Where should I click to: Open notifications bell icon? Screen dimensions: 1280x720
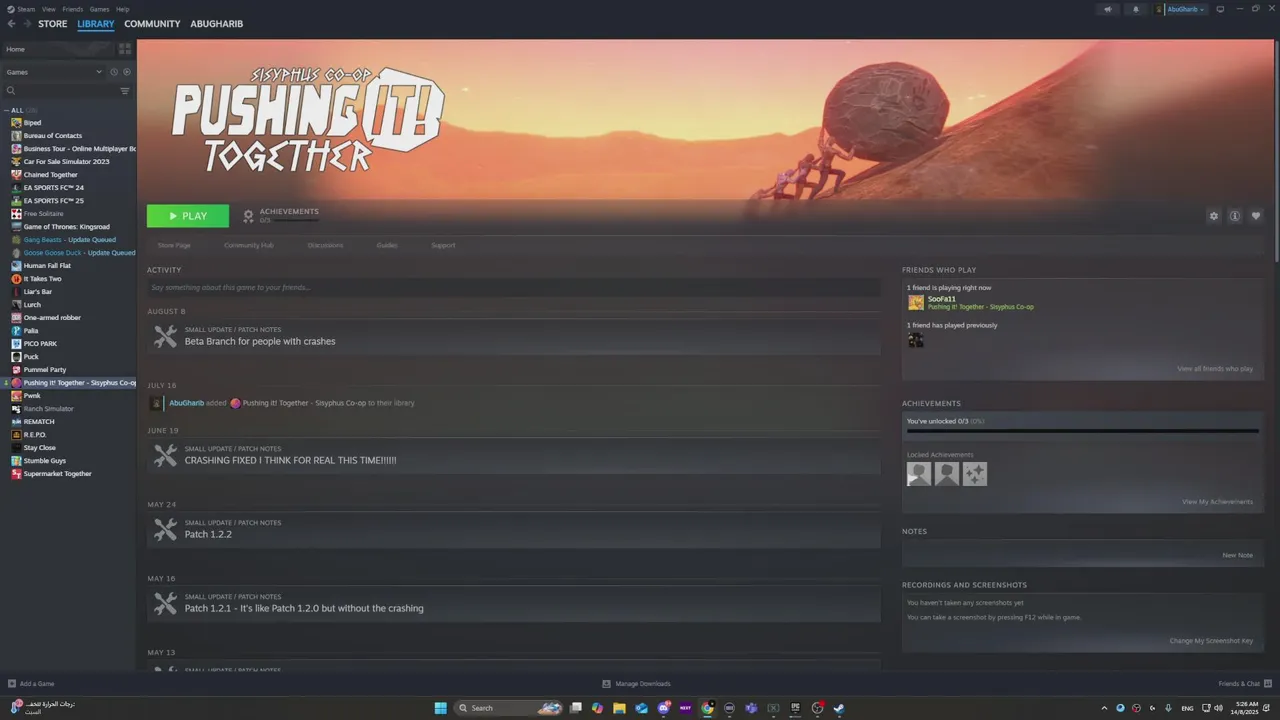pos(1135,9)
